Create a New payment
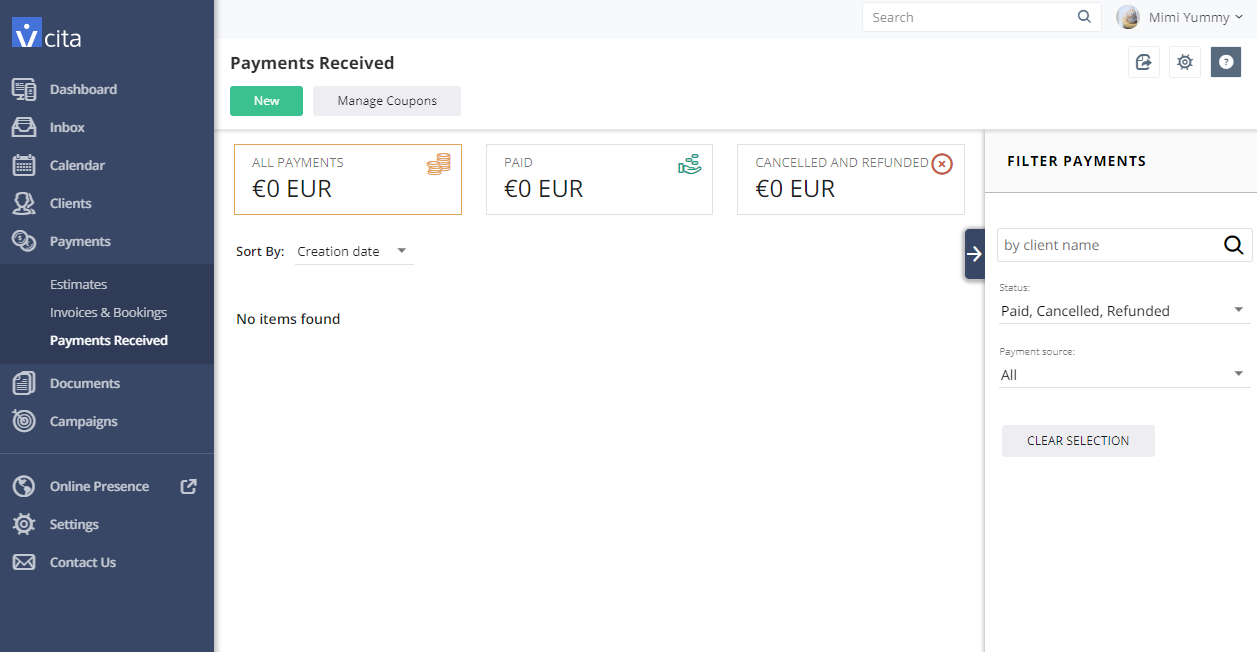Image resolution: width=1257 pixels, height=652 pixels. (266, 101)
